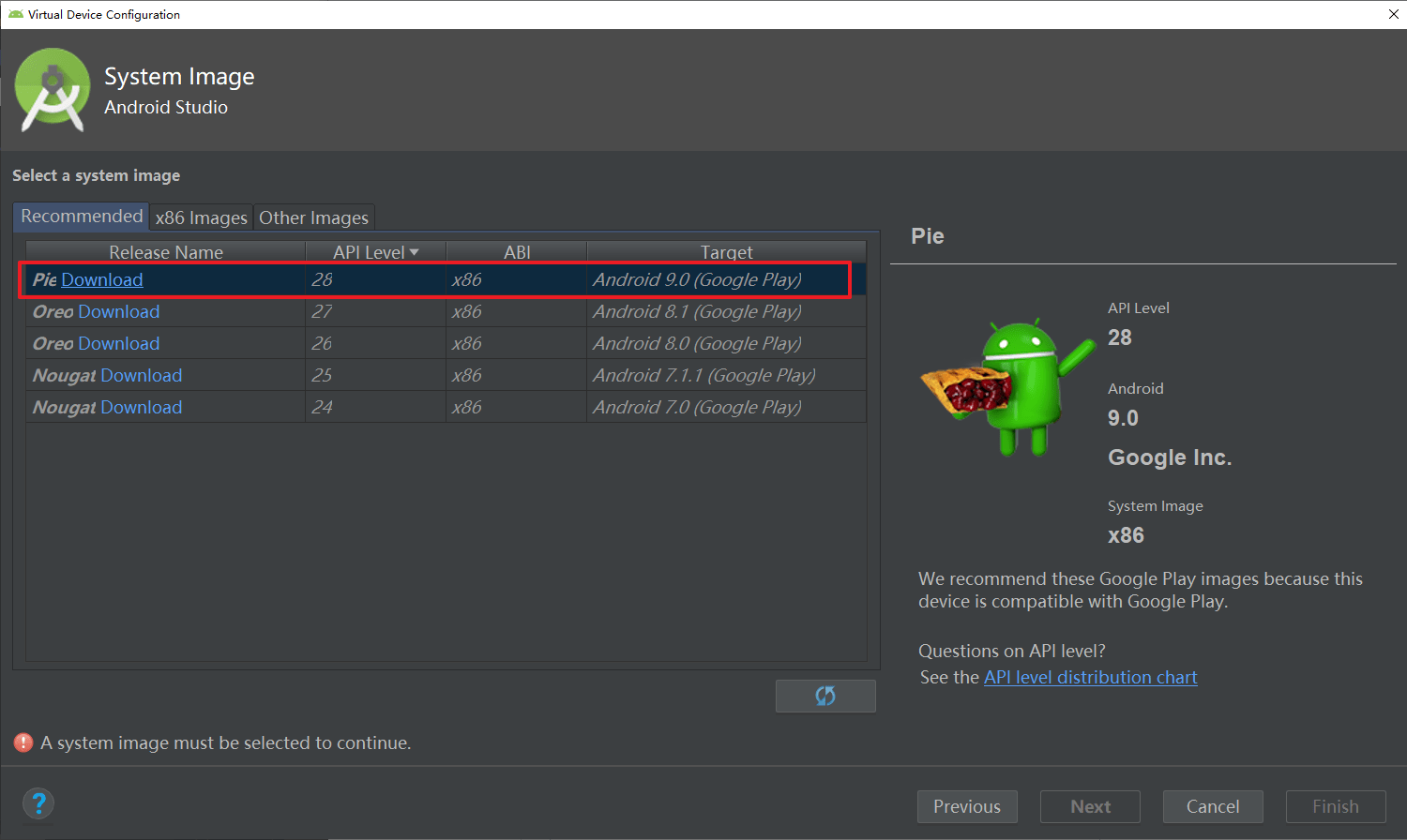Click the 9.0 Android version value
This screenshot has width=1407, height=840.
(x=1123, y=418)
